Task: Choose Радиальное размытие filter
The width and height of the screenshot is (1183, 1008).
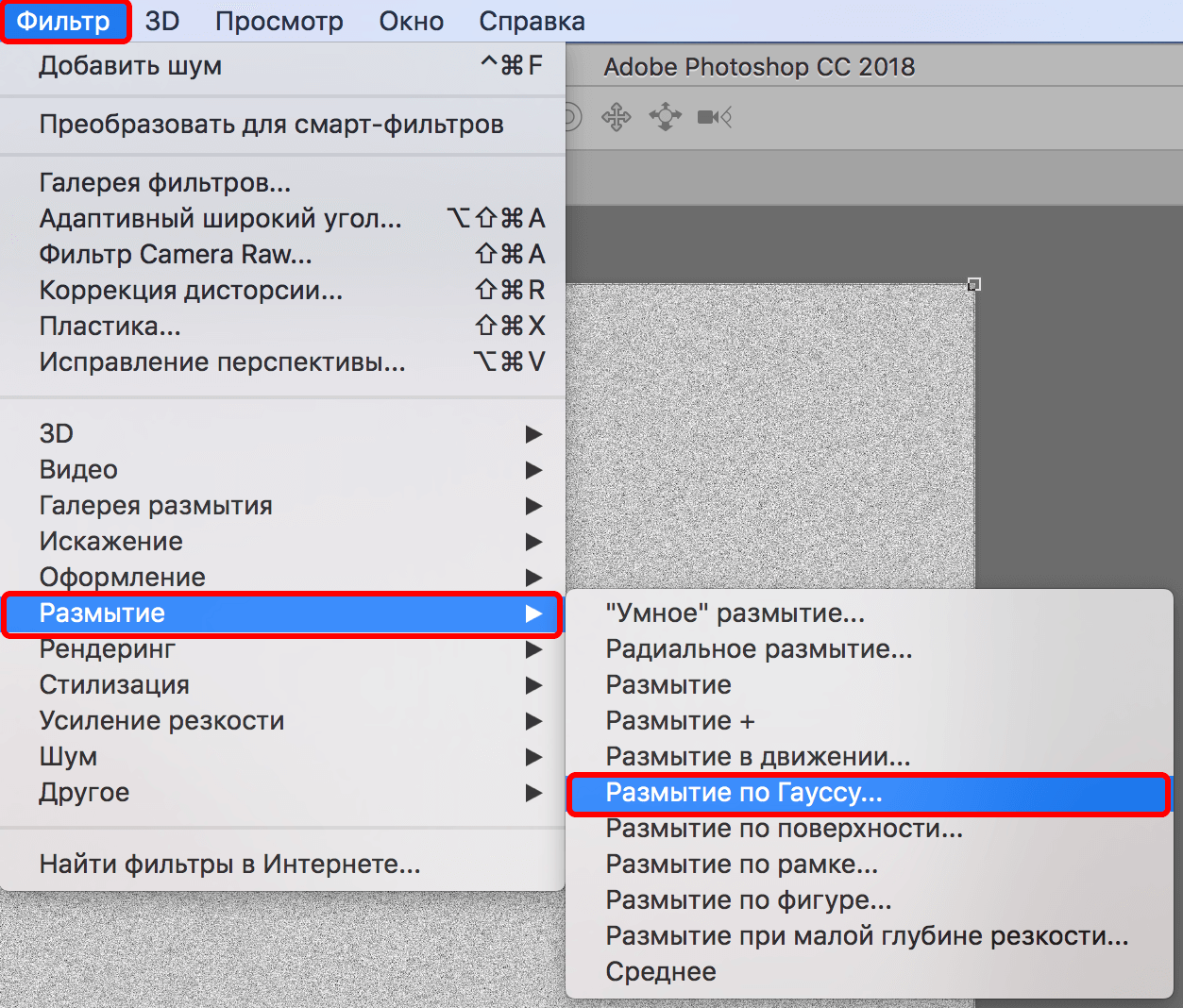Action: [758, 648]
